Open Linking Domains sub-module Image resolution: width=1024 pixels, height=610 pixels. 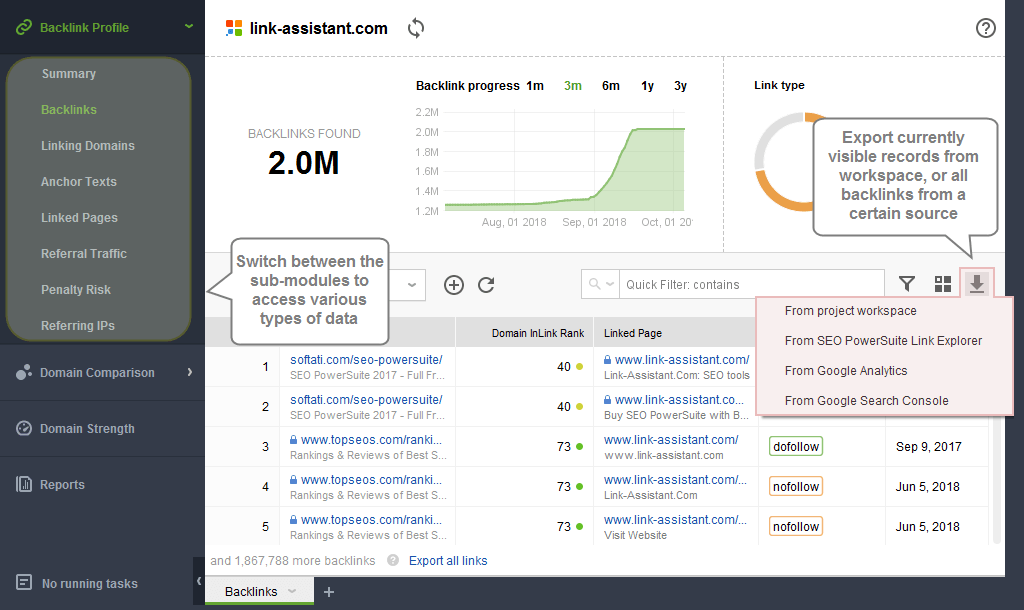[x=88, y=146]
